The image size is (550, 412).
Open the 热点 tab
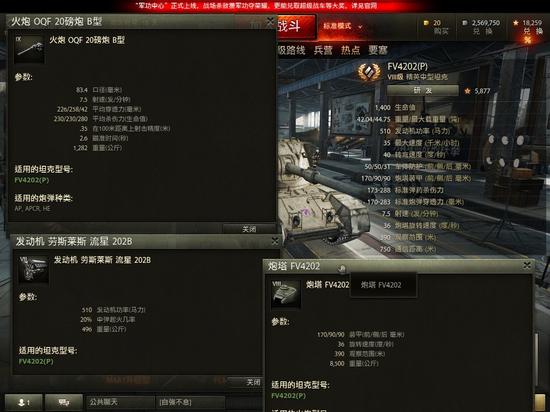click(350, 50)
